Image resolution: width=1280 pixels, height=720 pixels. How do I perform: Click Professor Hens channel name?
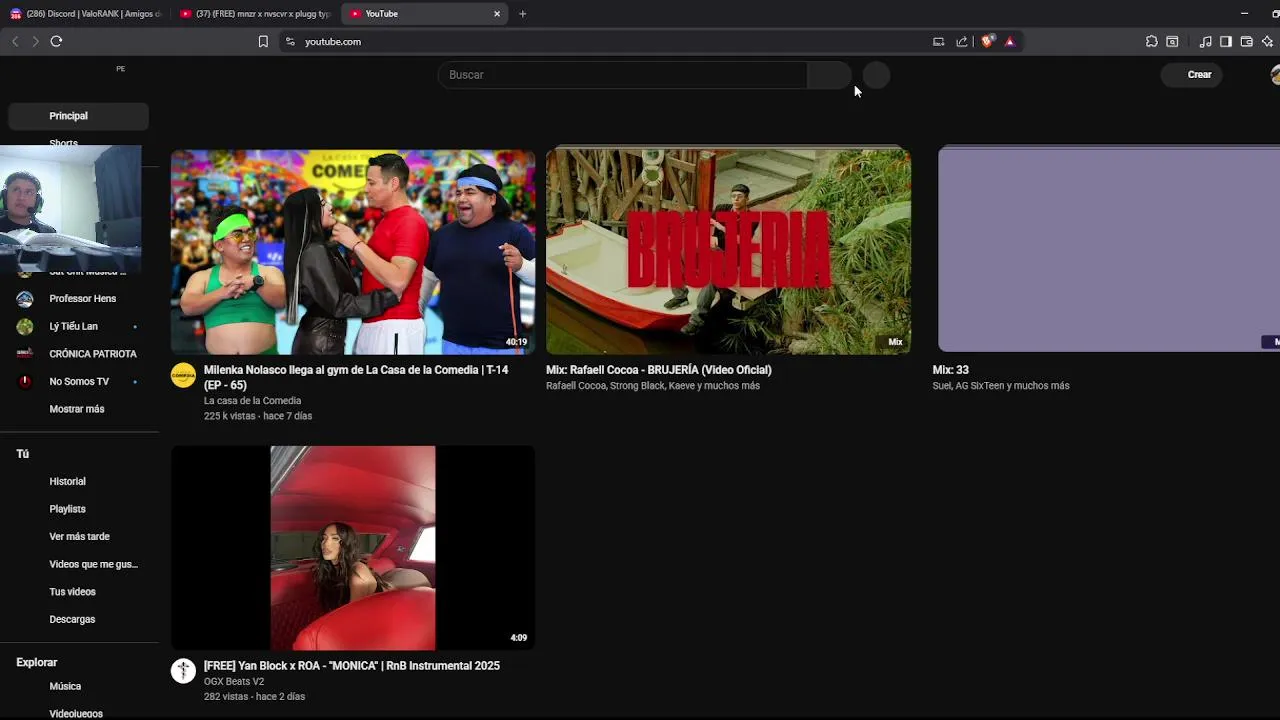tap(83, 299)
